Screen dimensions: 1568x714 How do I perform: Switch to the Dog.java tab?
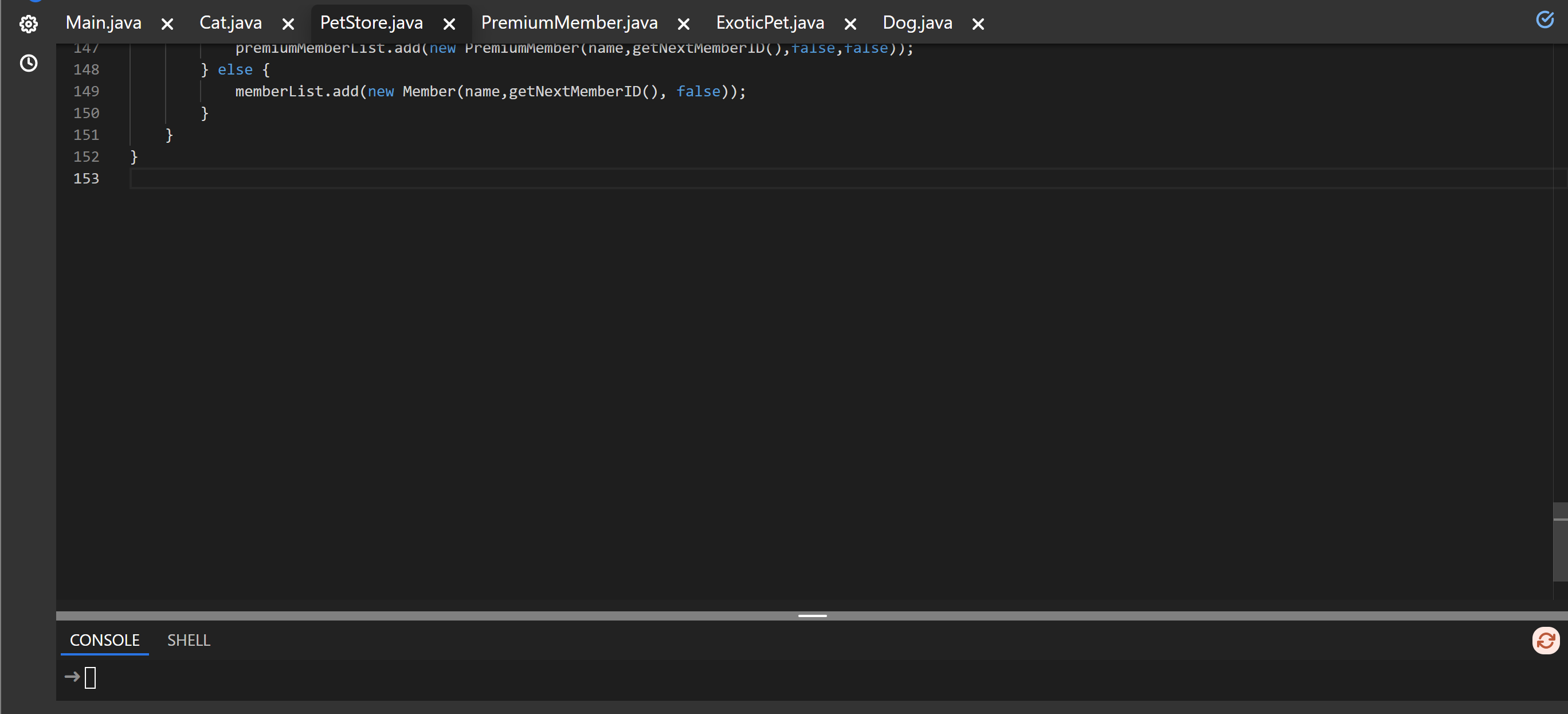click(x=917, y=23)
